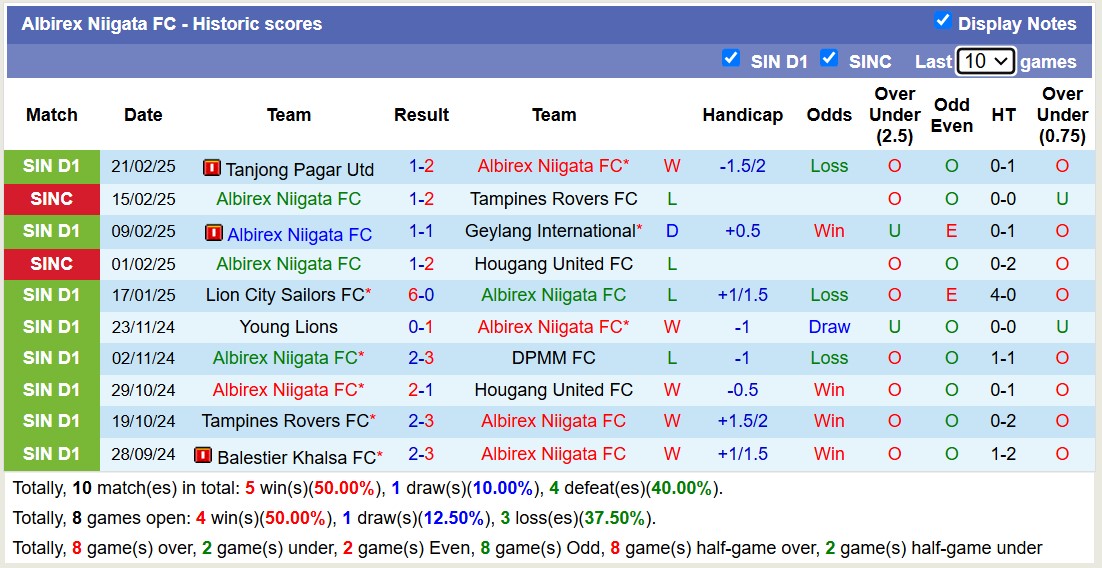This screenshot has width=1102, height=568.
Task: Click the Over Under (2.5) column header
Action: [894, 115]
